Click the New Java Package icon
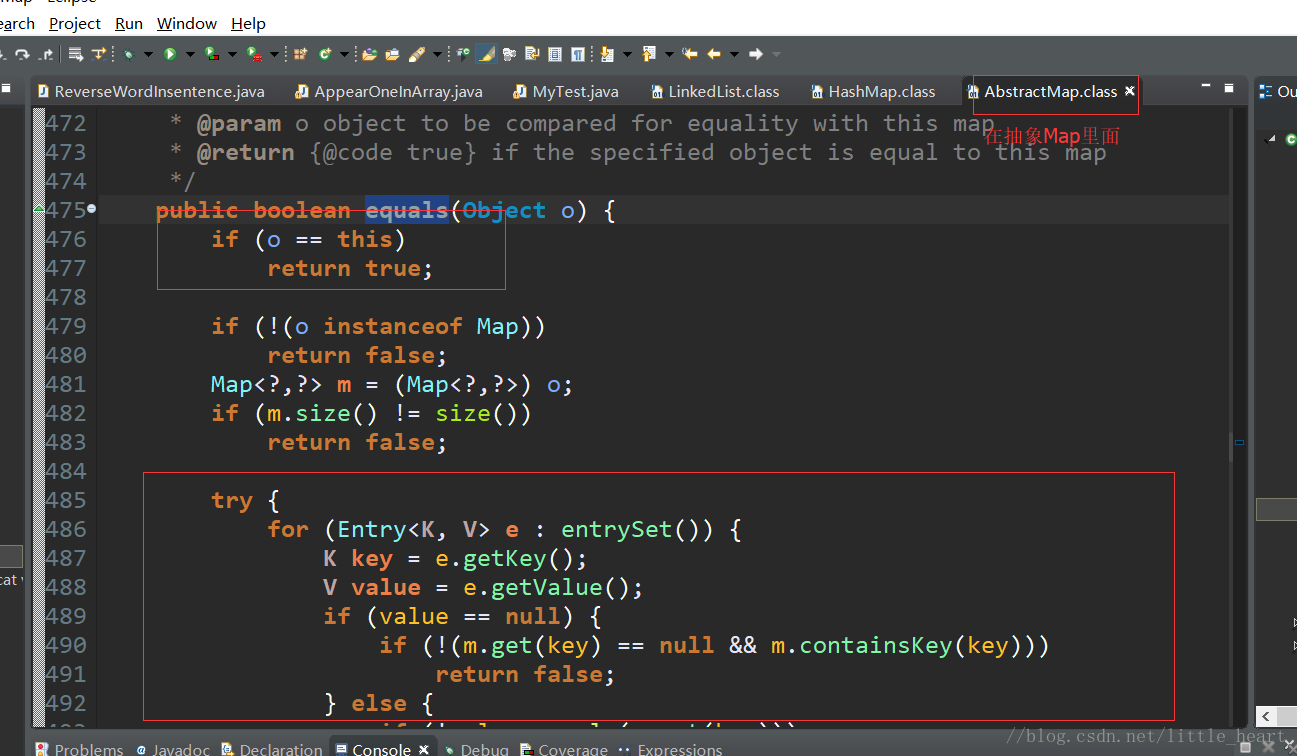 pos(300,53)
